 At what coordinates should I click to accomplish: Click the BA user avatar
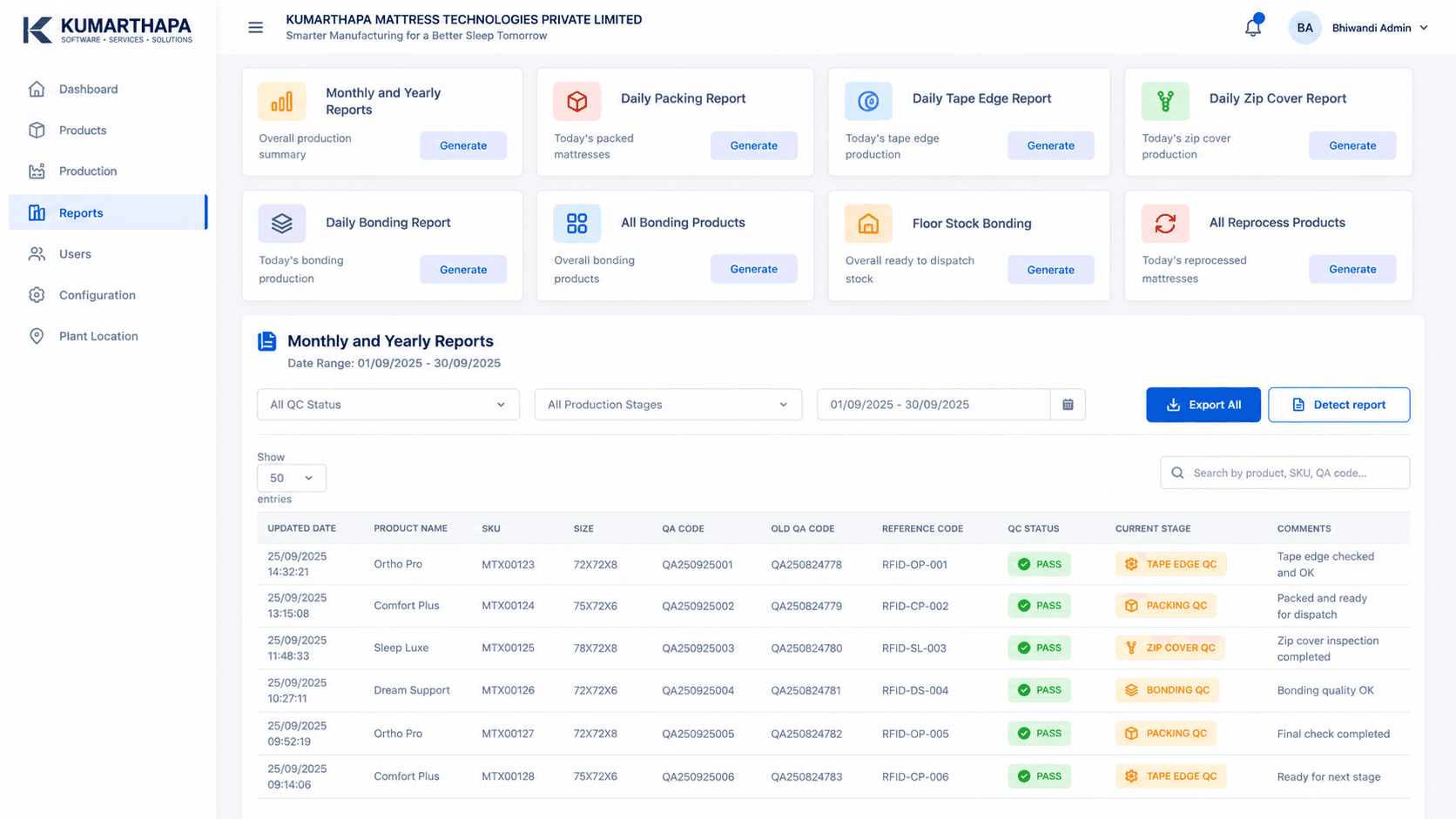coord(1304,28)
